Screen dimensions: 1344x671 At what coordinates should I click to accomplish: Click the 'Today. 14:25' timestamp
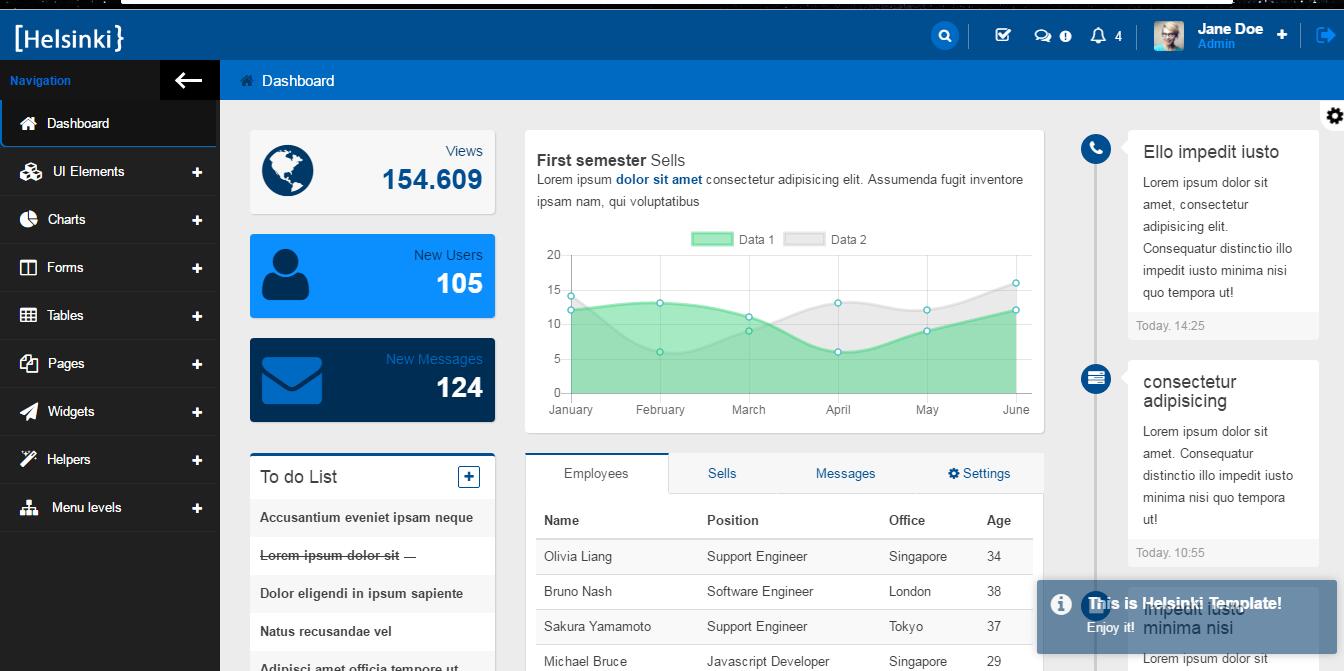pyautogui.click(x=1170, y=326)
